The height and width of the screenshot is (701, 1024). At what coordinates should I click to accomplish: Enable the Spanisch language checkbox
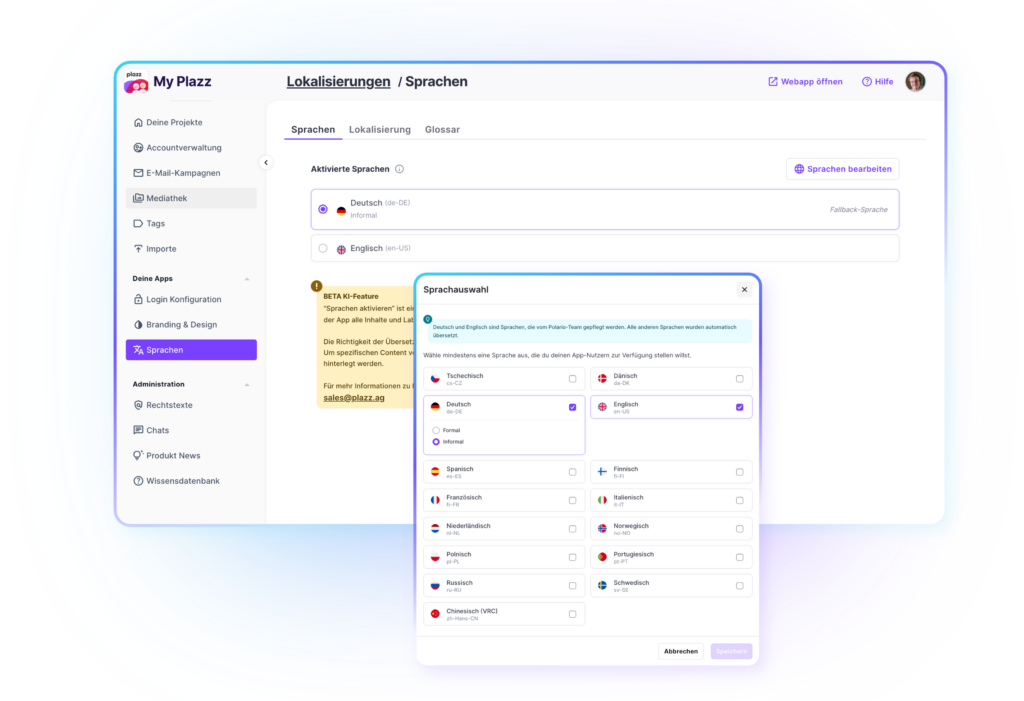pos(572,472)
